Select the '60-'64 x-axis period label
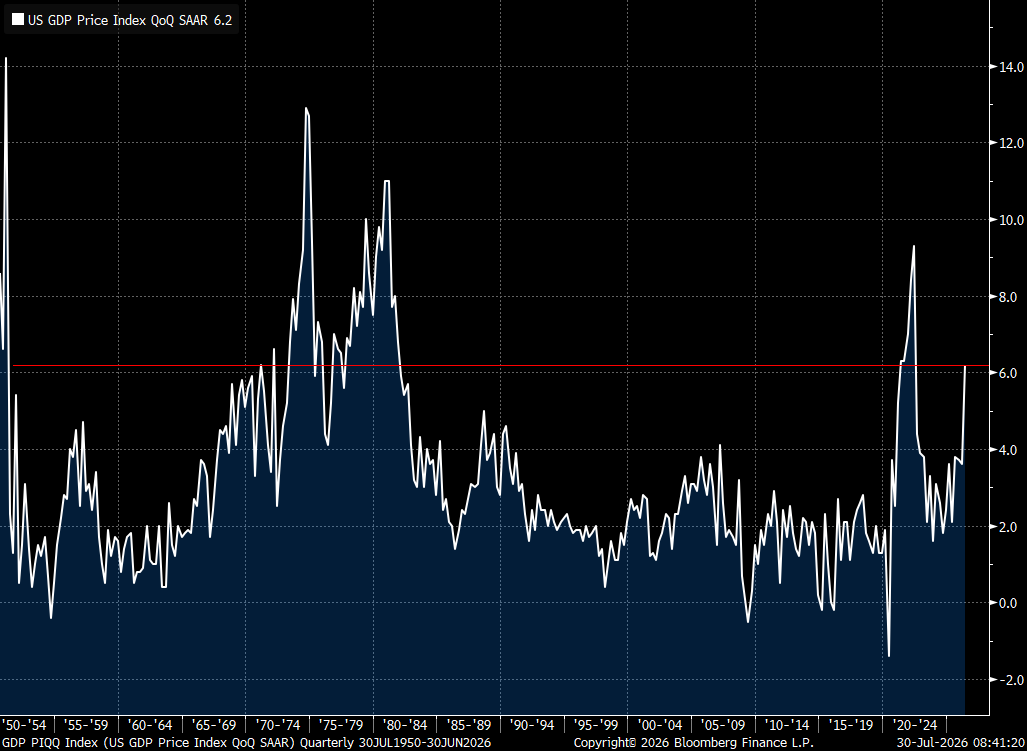 [x=150, y=725]
